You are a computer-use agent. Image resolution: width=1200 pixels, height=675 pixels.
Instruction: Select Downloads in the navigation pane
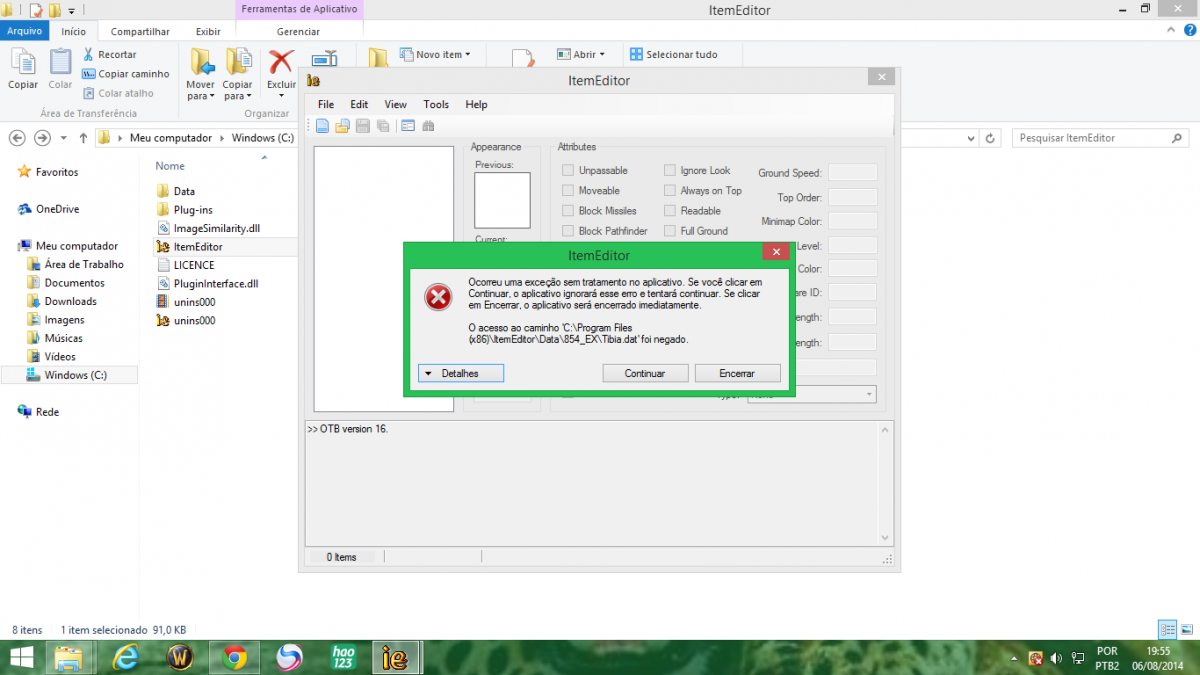click(x=70, y=301)
